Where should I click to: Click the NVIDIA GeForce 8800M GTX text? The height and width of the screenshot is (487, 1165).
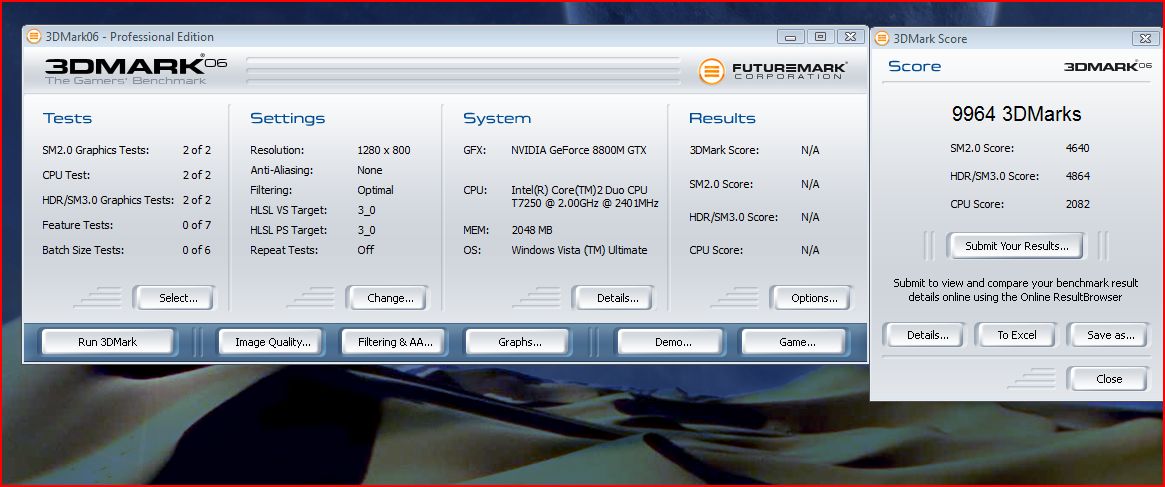[579, 150]
